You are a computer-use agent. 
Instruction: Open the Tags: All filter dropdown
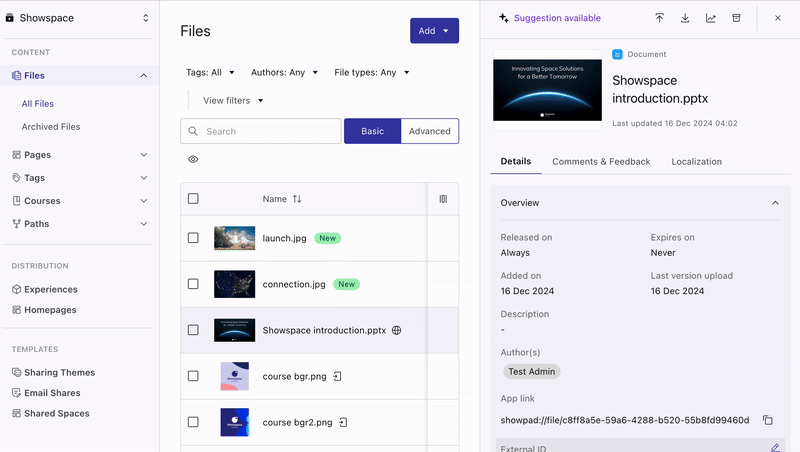pyautogui.click(x=210, y=72)
